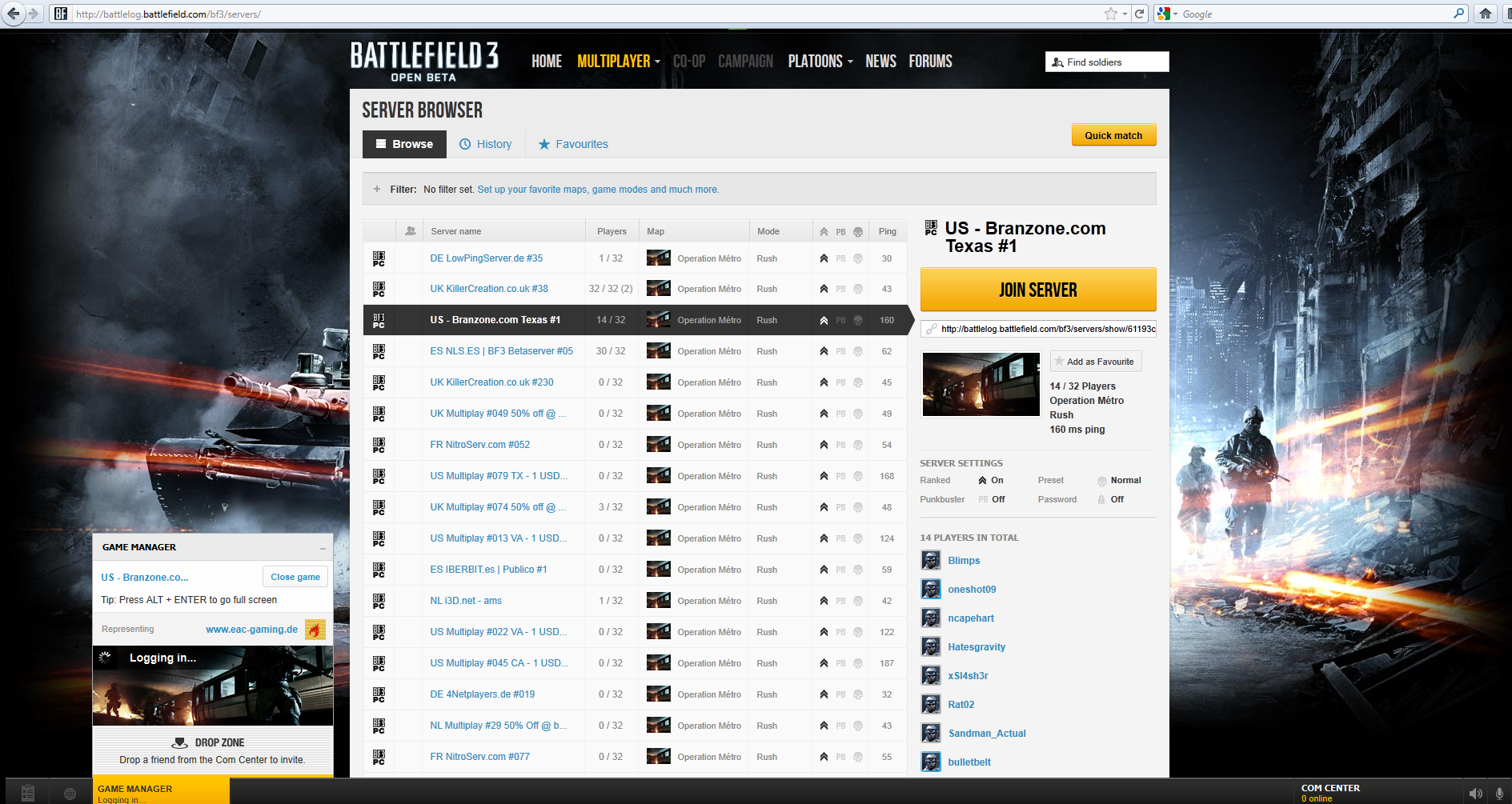Screen dimensions: 1512x804
Task: Open the history dropdown beside the bookmark star
Action: pos(1125,14)
